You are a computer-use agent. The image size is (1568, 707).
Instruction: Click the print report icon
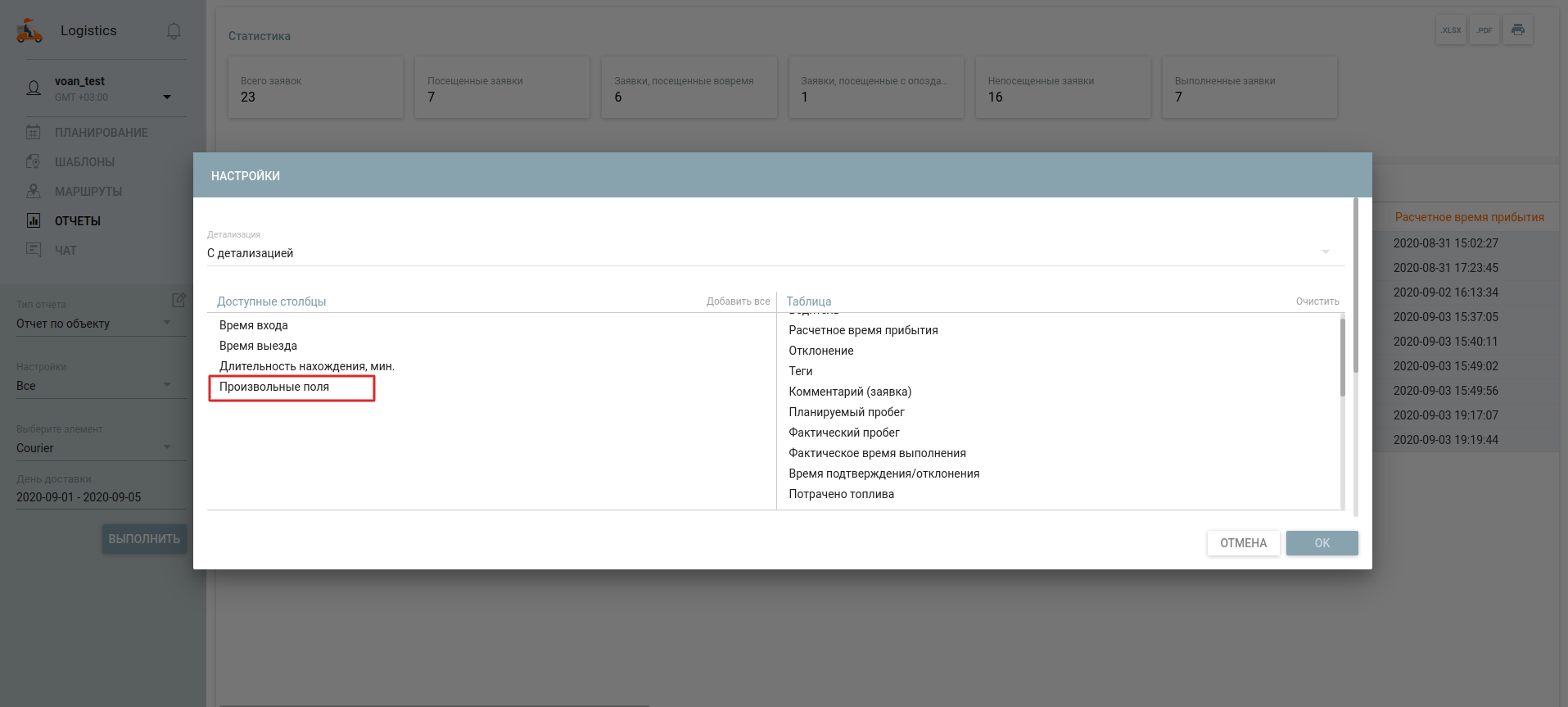[x=1518, y=30]
